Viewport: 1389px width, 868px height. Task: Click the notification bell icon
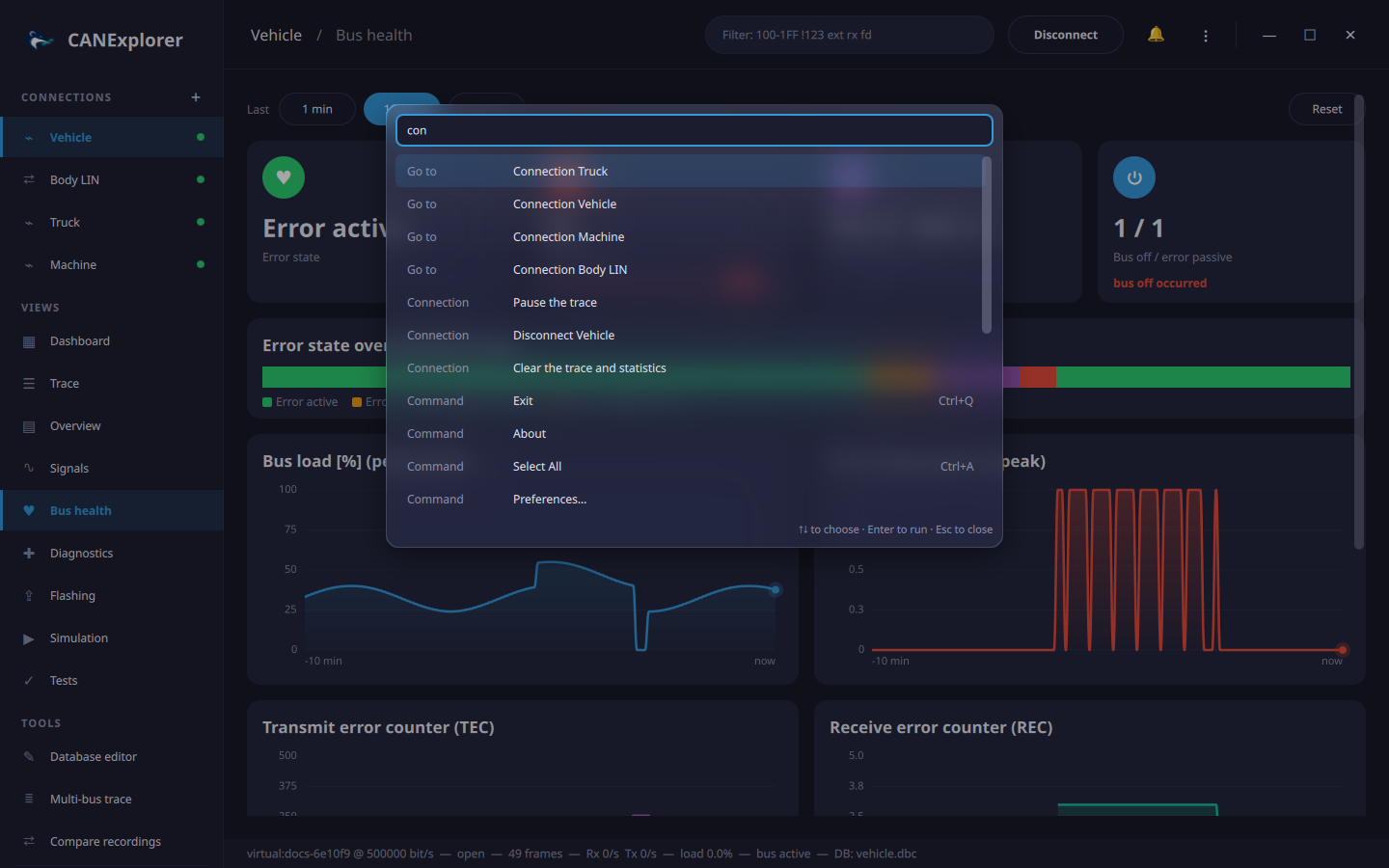(x=1156, y=35)
